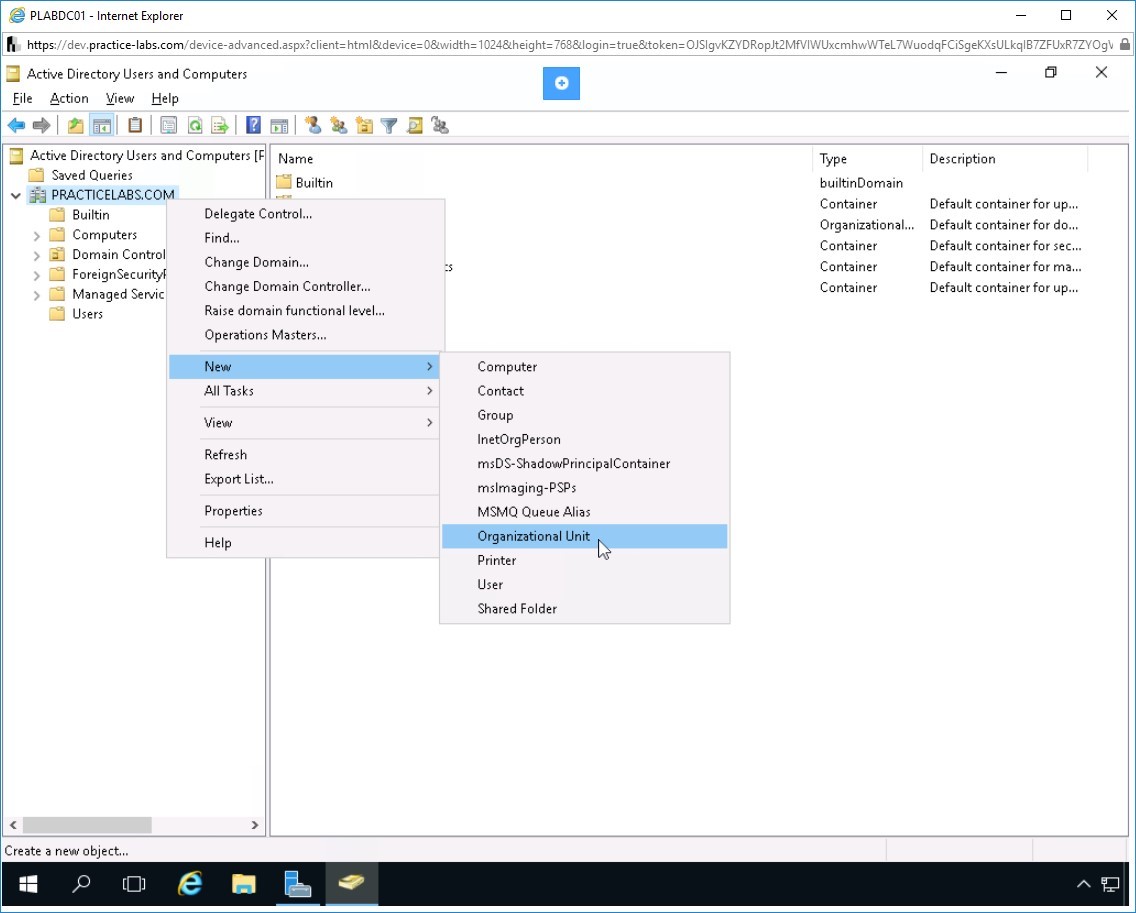Click the green Refresh toolbar icon
The height and width of the screenshot is (913, 1136).
pos(194,125)
